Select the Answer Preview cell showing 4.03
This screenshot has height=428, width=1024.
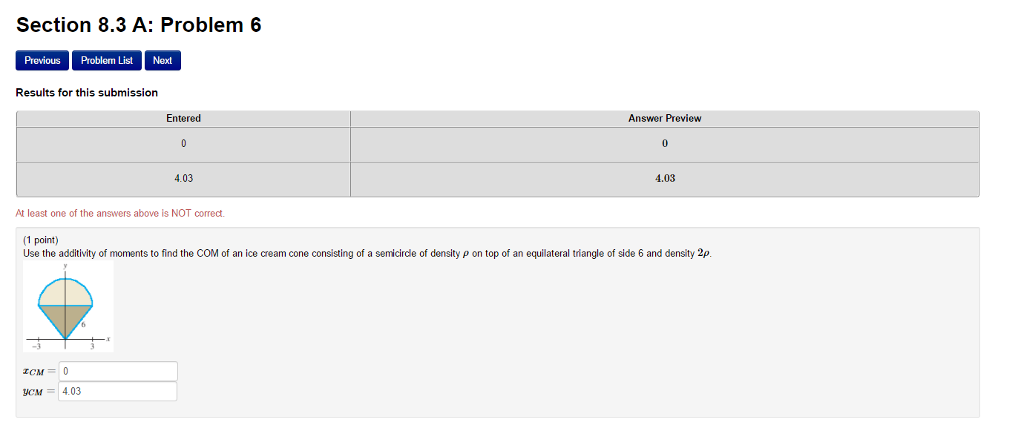(665, 178)
